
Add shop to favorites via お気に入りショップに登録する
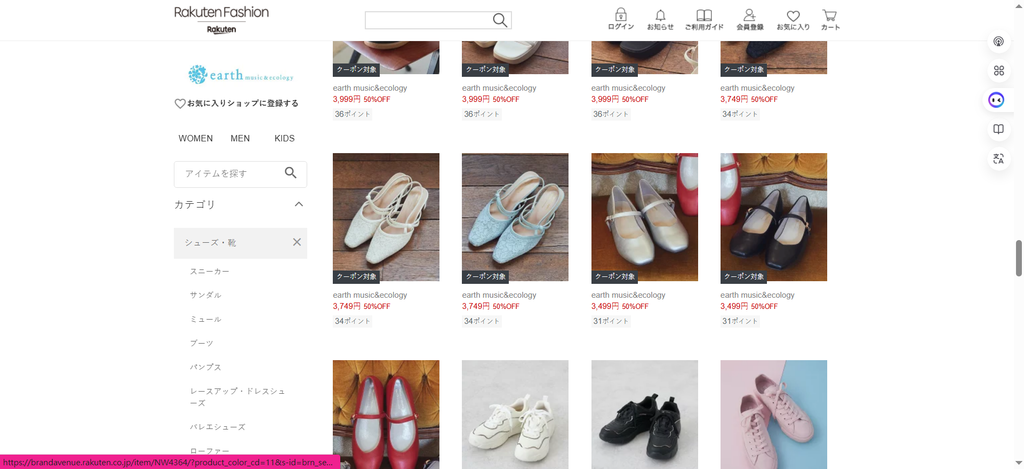236,103
